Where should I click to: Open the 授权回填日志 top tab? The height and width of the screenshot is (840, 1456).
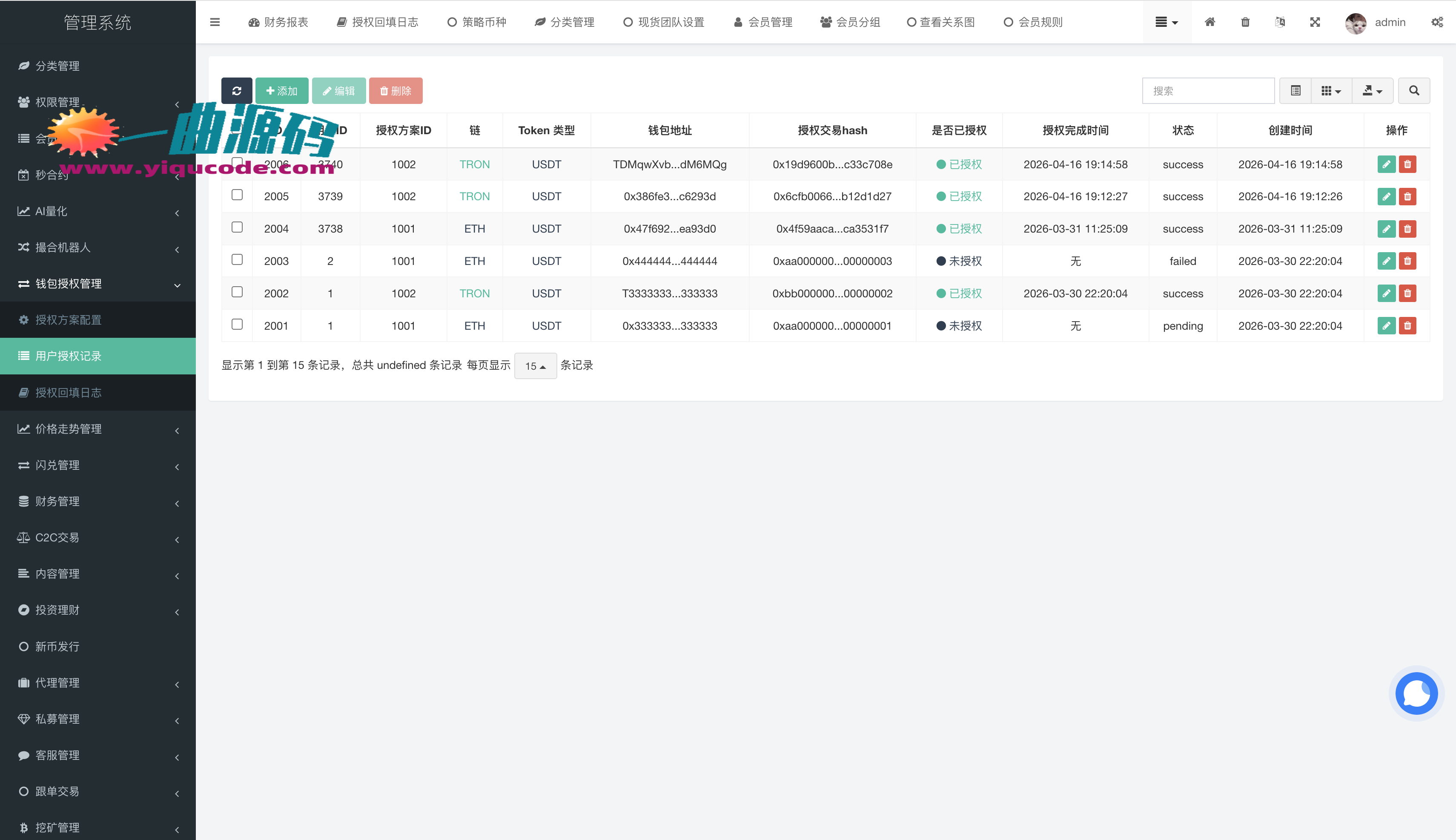click(x=378, y=22)
